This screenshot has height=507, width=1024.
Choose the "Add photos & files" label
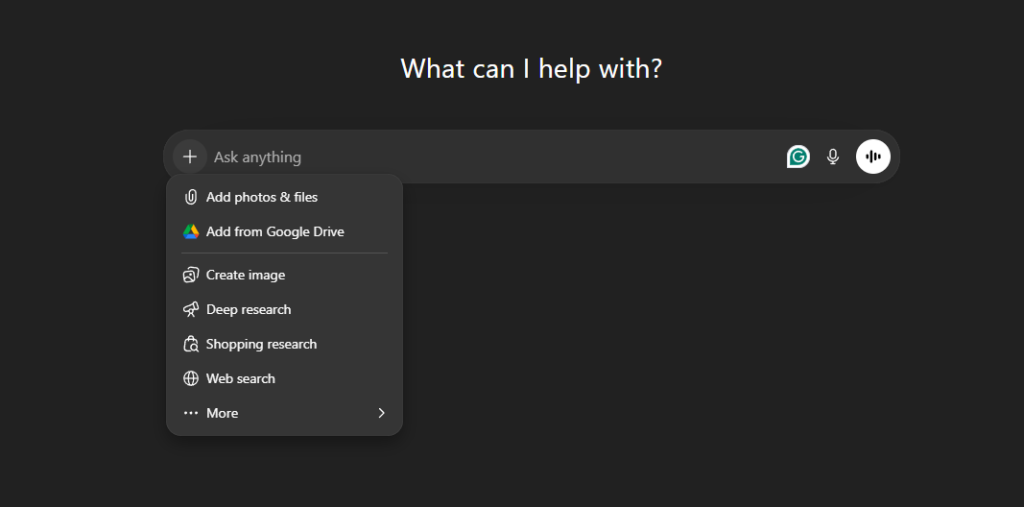coord(262,197)
